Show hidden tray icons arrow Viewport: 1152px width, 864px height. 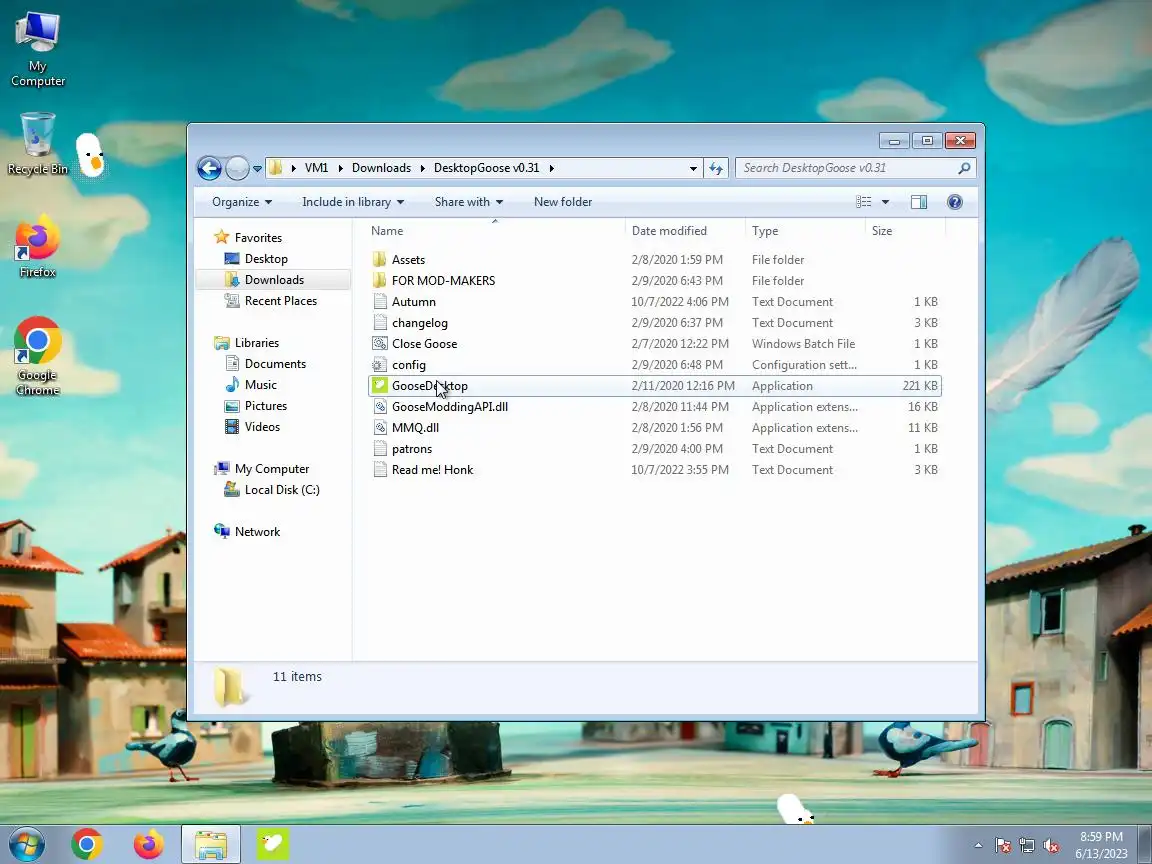pyautogui.click(x=978, y=846)
